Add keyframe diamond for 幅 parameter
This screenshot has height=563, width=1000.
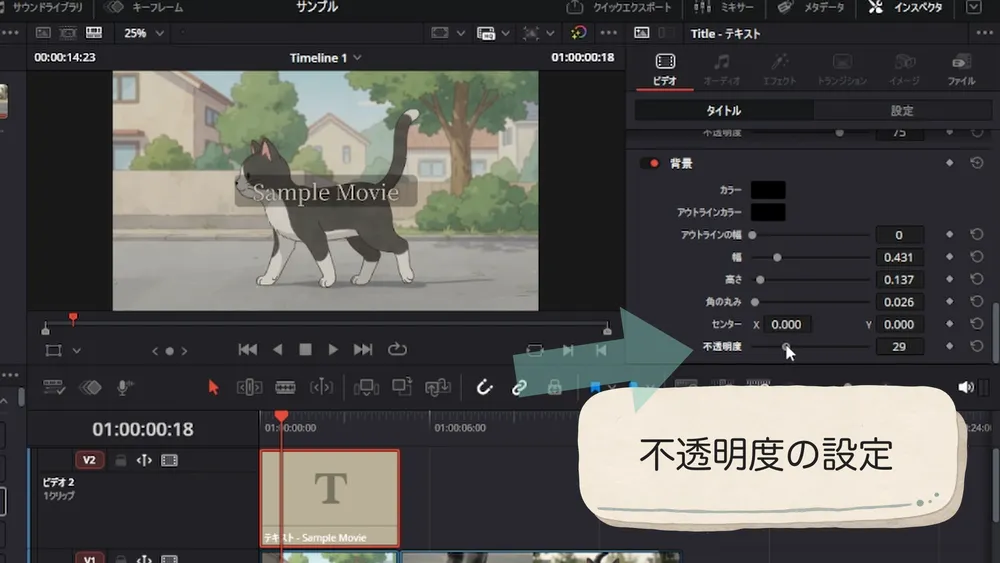[950, 257]
